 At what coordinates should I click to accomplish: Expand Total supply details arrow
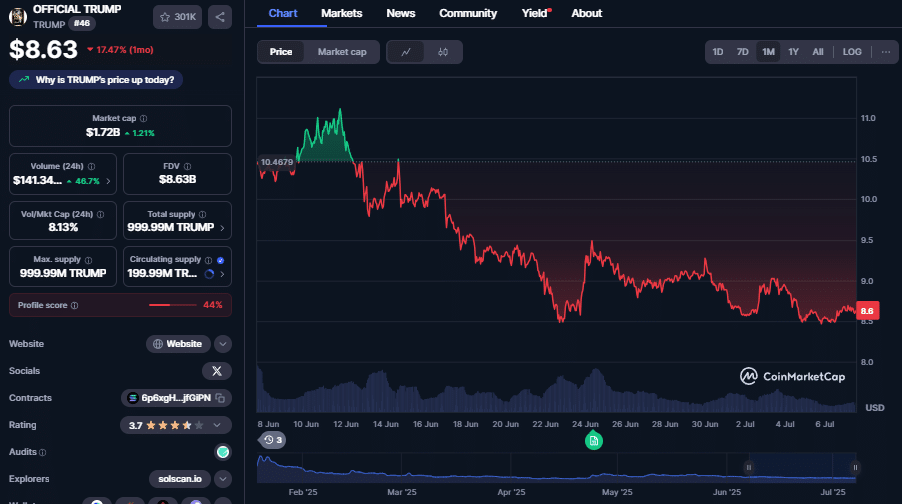pos(222,228)
